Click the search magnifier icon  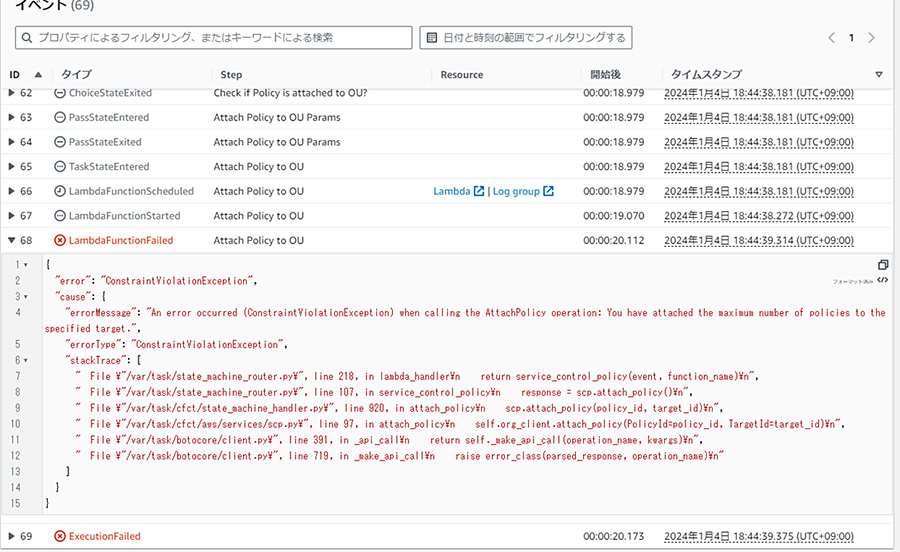[x=26, y=38]
